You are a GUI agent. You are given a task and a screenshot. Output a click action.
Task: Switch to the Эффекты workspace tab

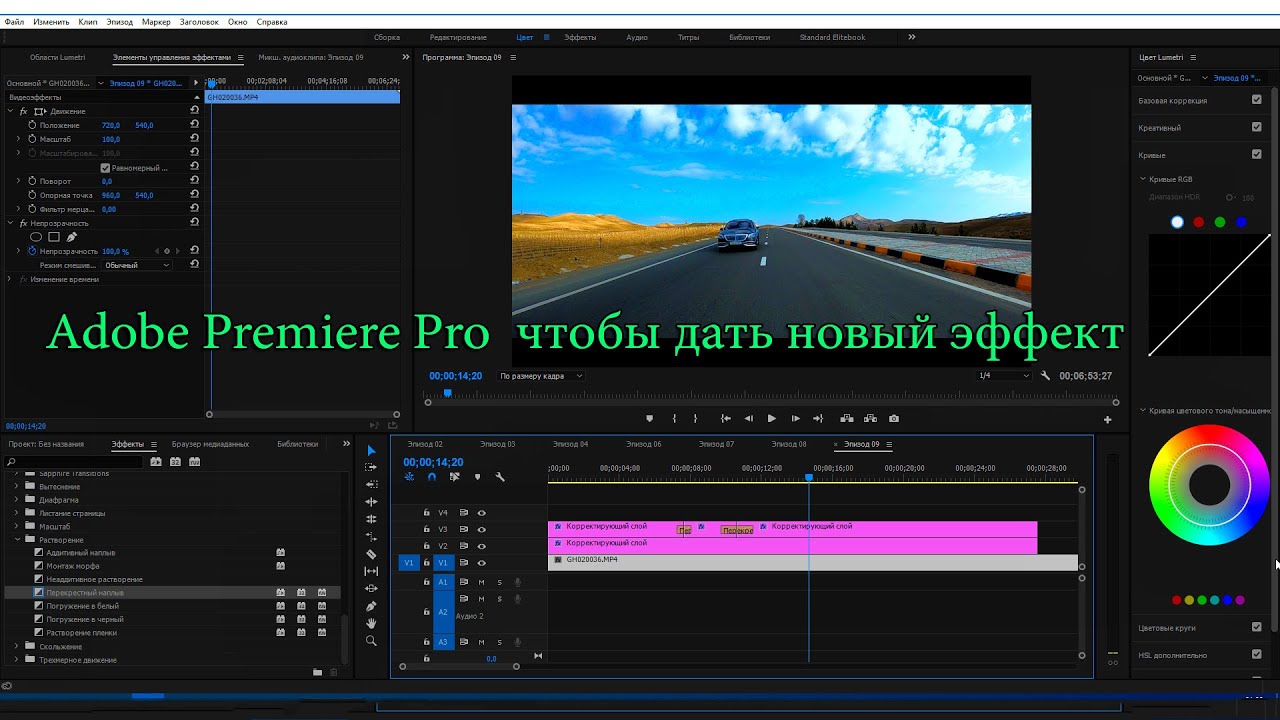[x=580, y=37]
